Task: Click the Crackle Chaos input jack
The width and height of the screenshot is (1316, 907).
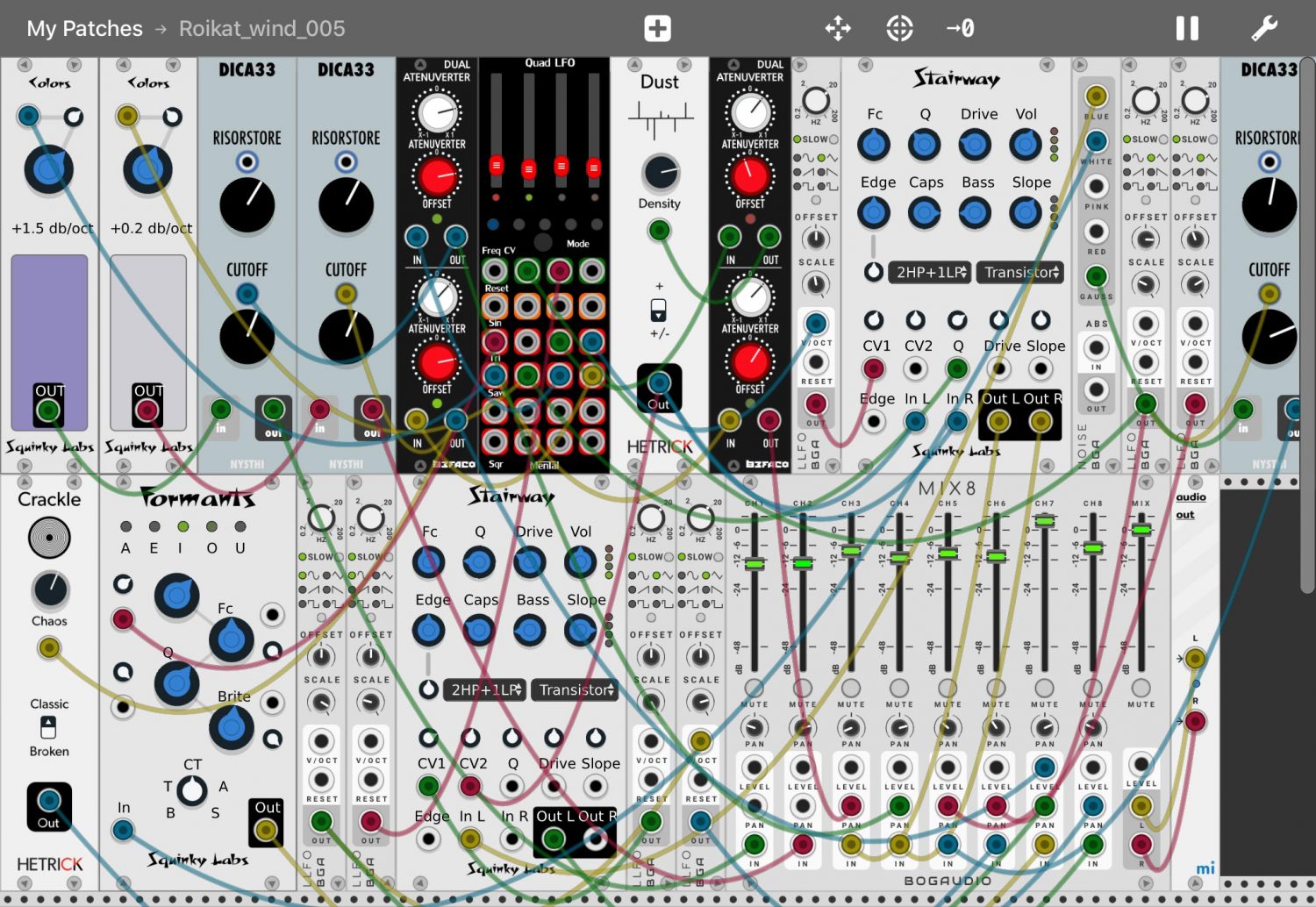Action: tap(49, 648)
